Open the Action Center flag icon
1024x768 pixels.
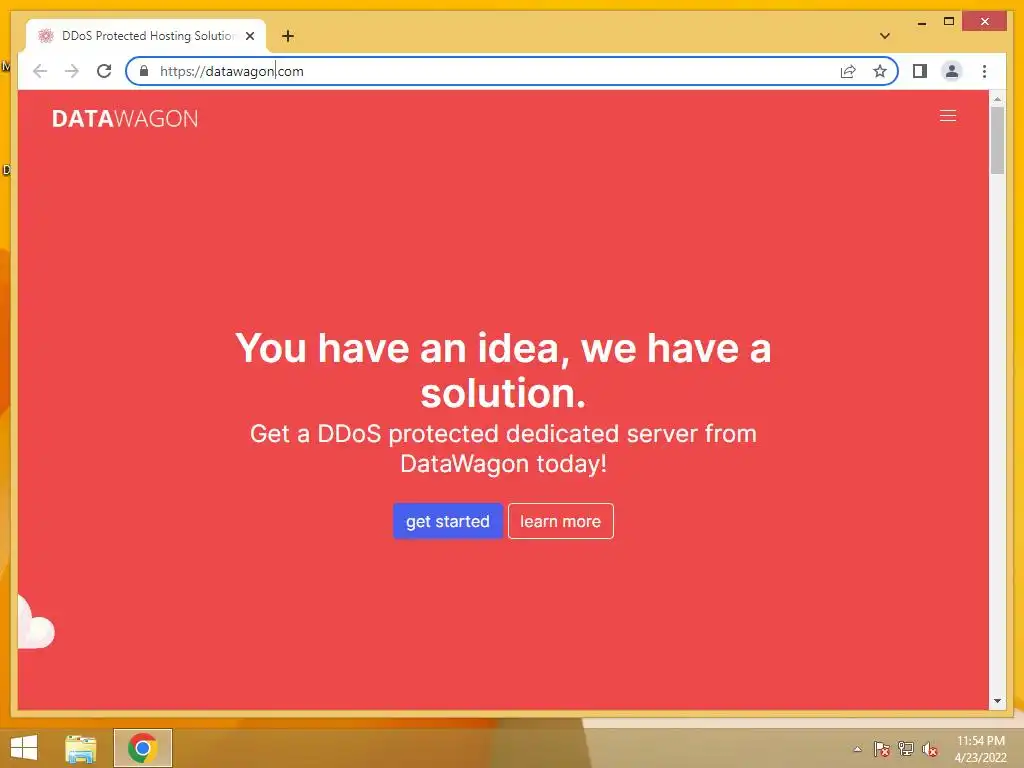[881, 749]
